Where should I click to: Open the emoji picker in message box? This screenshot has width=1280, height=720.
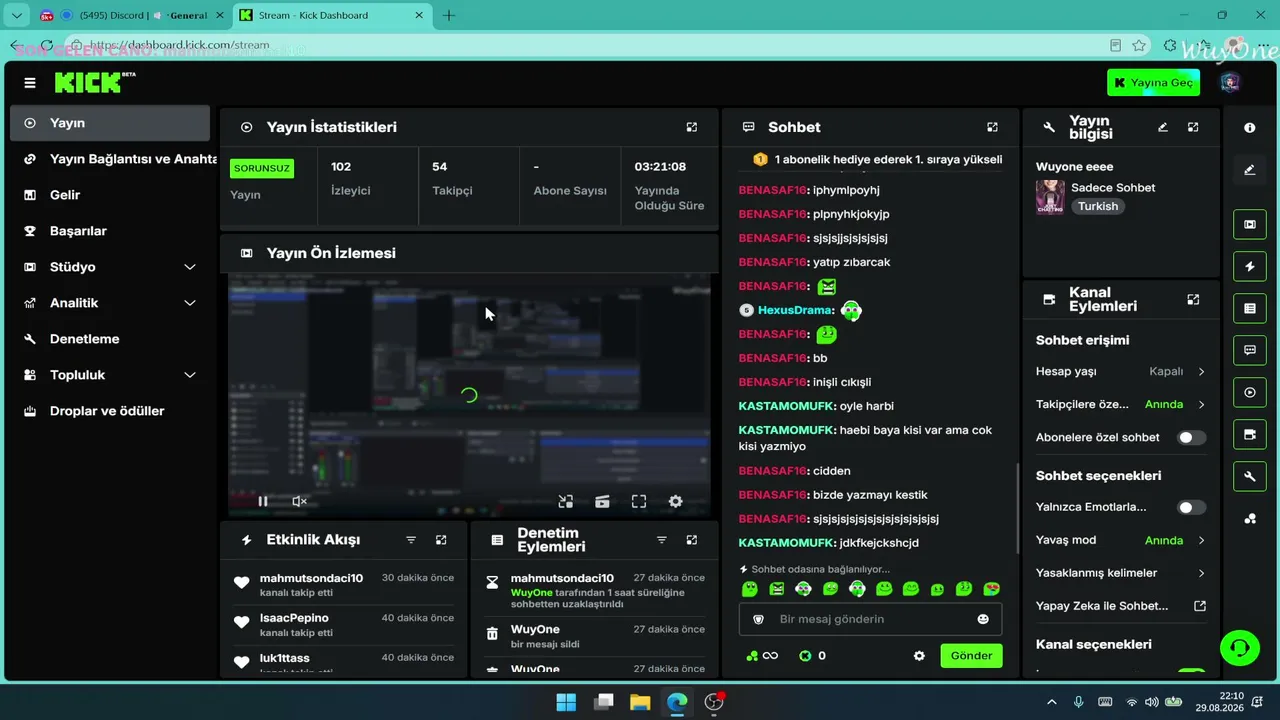[x=983, y=619]
